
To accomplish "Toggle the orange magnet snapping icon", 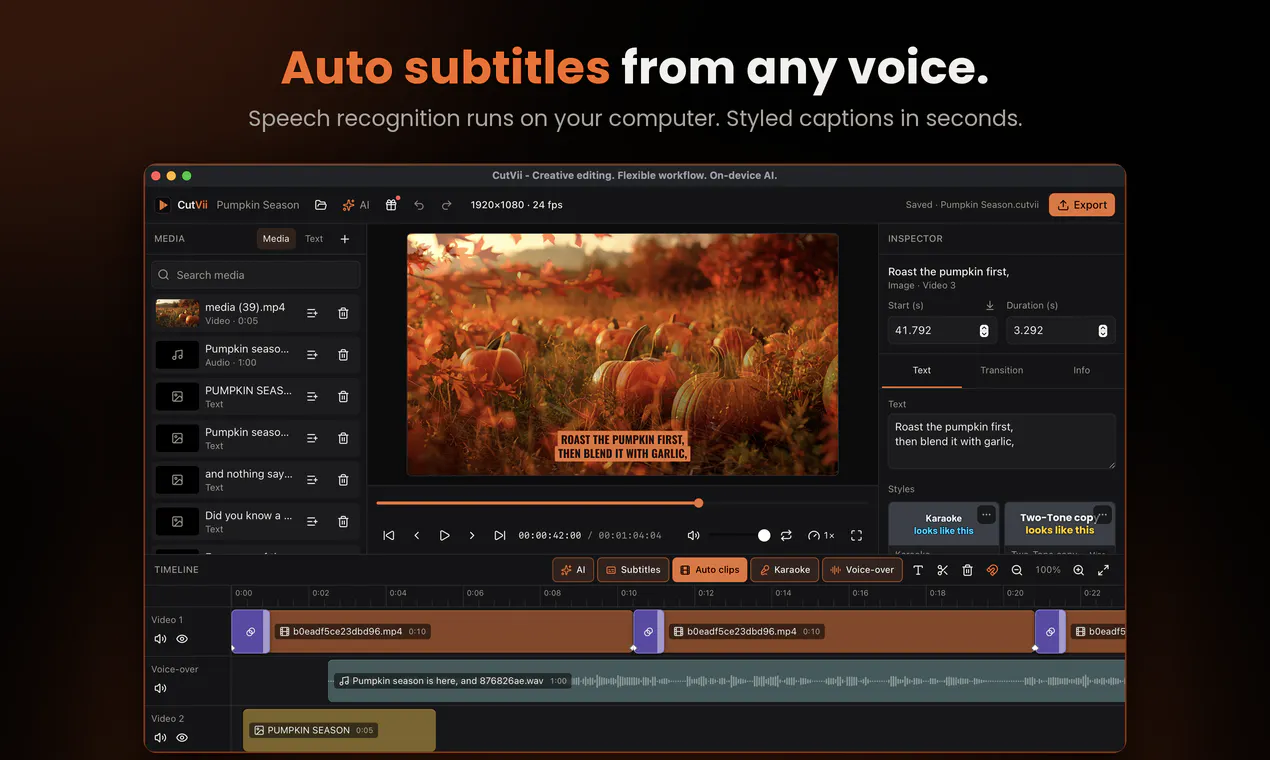I will [x=992, y=570].
